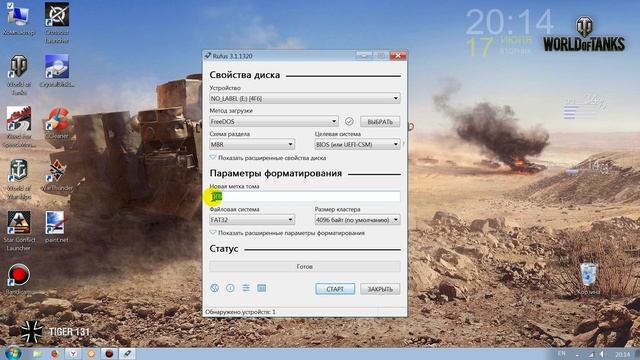Image resolution: width=640 pixels, height=360 pixels.
Task: Launch the War Thunder desktop shortcut
Action: 57,176
